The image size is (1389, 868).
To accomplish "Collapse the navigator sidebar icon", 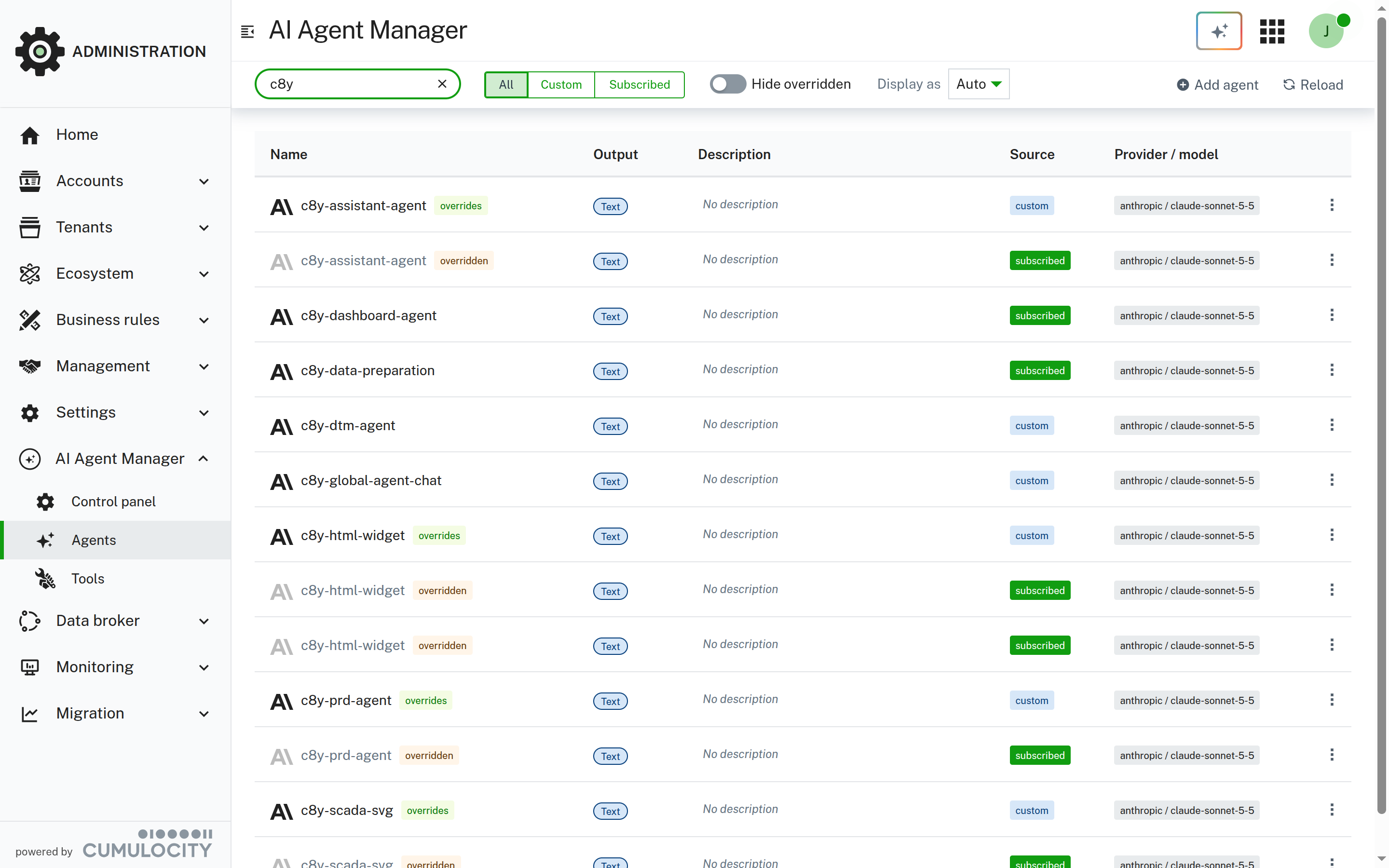I will click(247, 31).
